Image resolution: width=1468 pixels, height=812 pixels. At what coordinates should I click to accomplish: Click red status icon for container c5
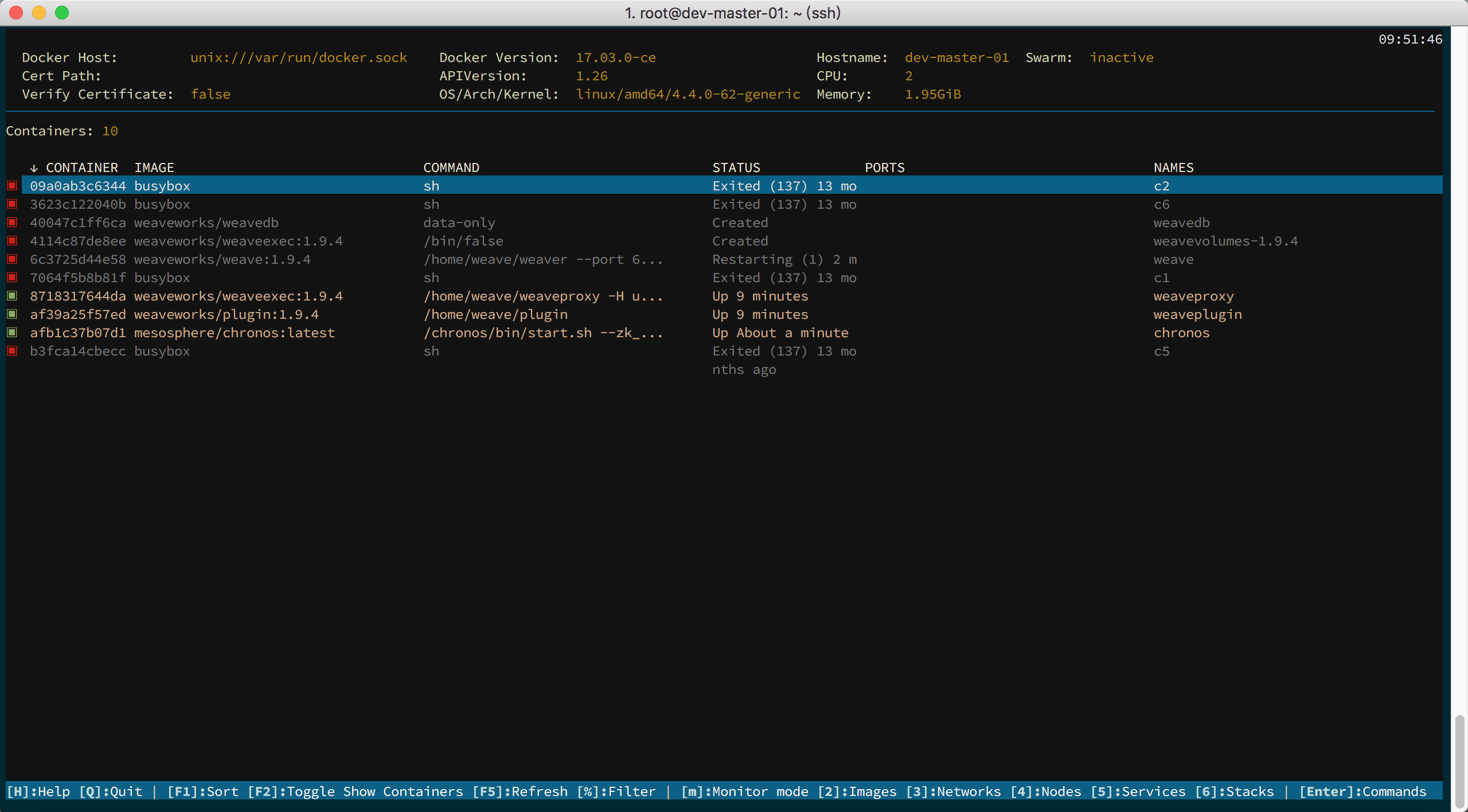(12, 351)
